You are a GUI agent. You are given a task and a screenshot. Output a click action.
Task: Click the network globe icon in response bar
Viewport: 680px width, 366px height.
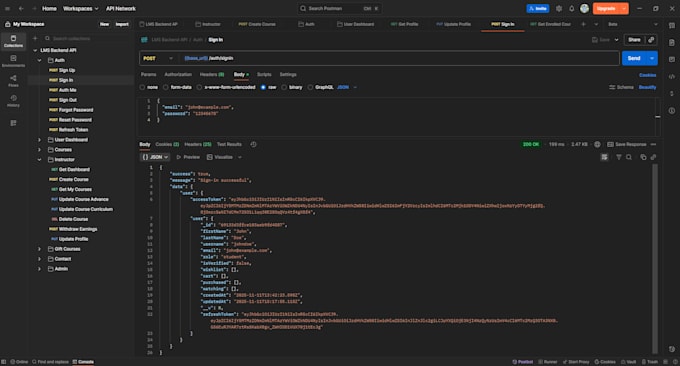click(x=597, y=144)
